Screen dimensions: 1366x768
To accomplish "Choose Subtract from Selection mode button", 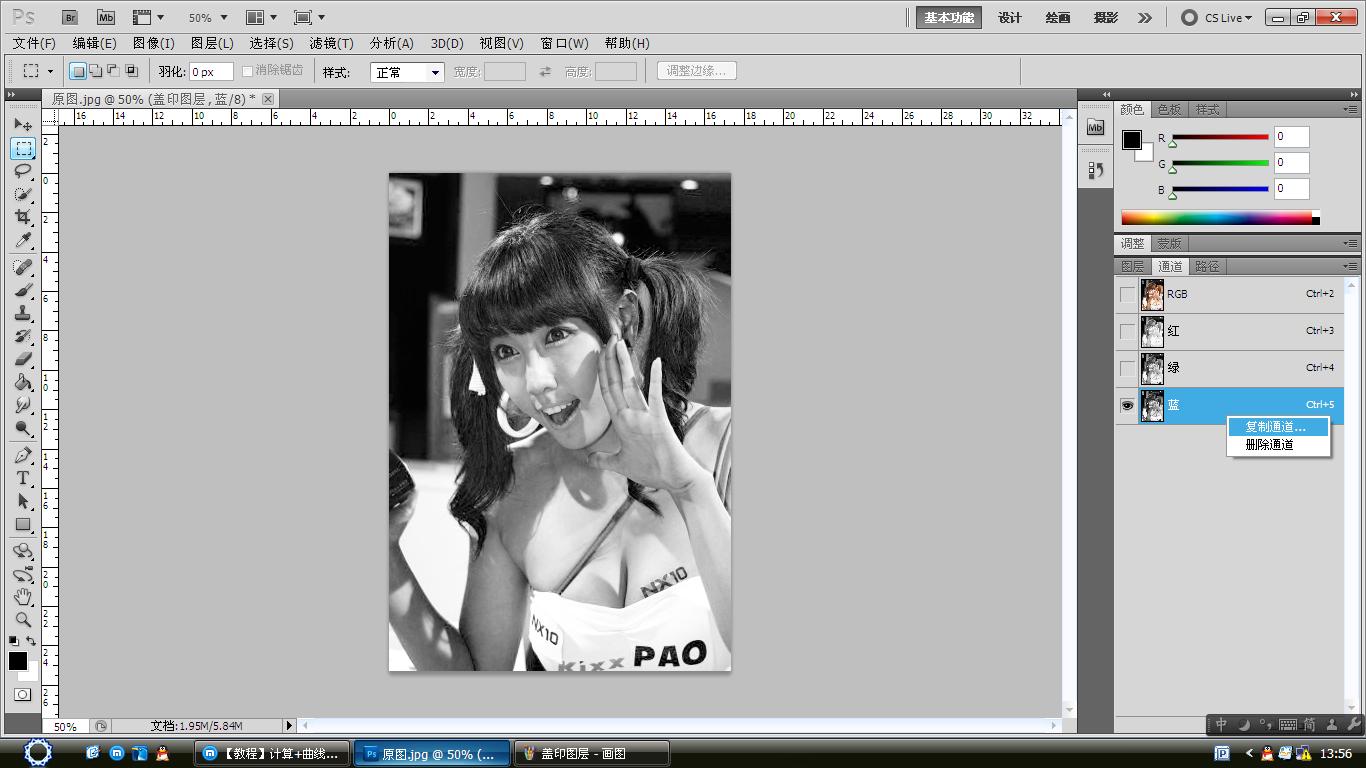I will 113,71.
